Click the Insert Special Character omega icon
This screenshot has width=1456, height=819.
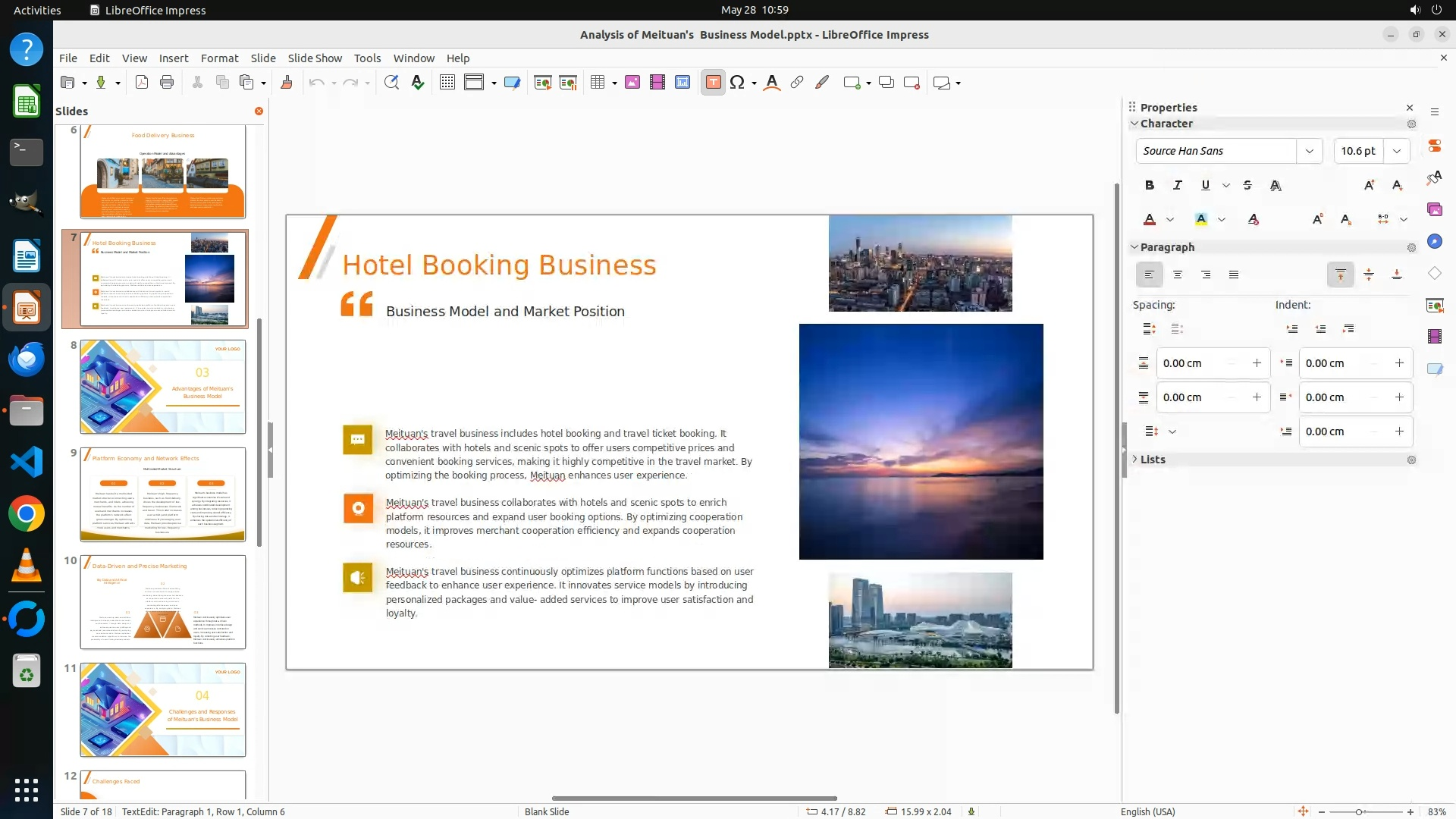click(x=736, y=83)
